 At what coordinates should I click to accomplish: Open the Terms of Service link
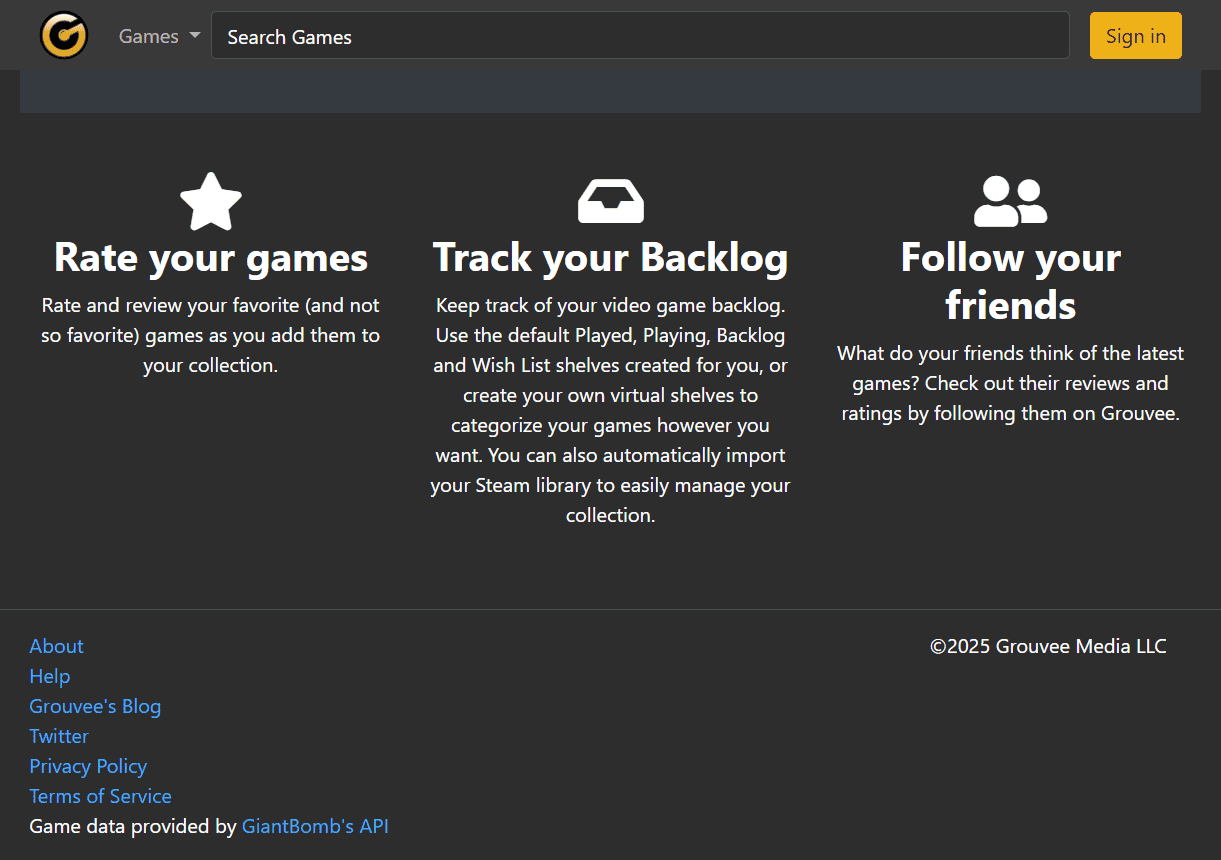[x=100, y=796]
